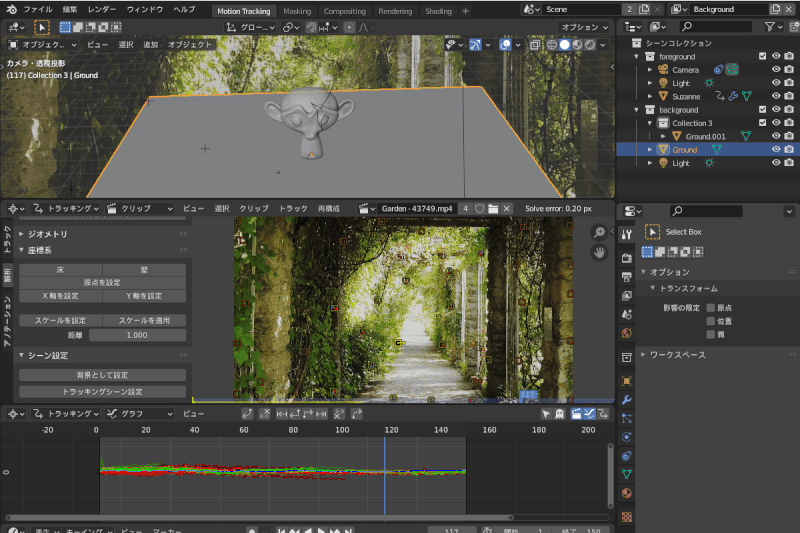Open the ヘルプ menu
The height and width of the screenshot is (533, 800).
pos(184,9)
